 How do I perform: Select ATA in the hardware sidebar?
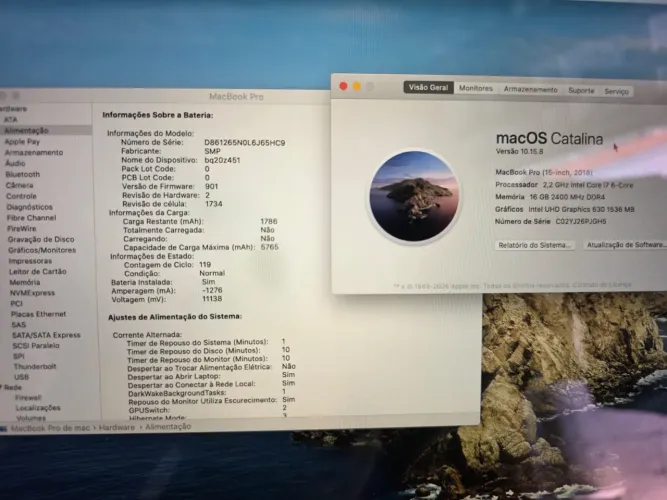pos(11,120)
